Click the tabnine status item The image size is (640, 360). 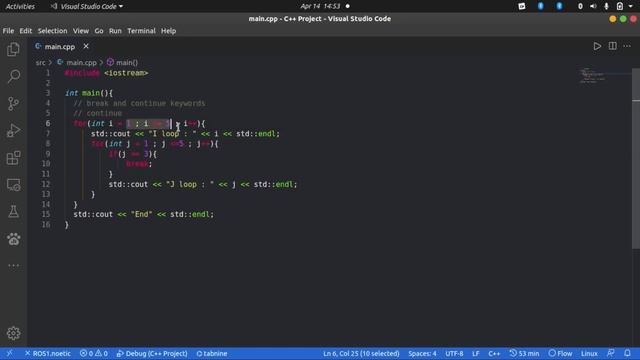[211, 353]
